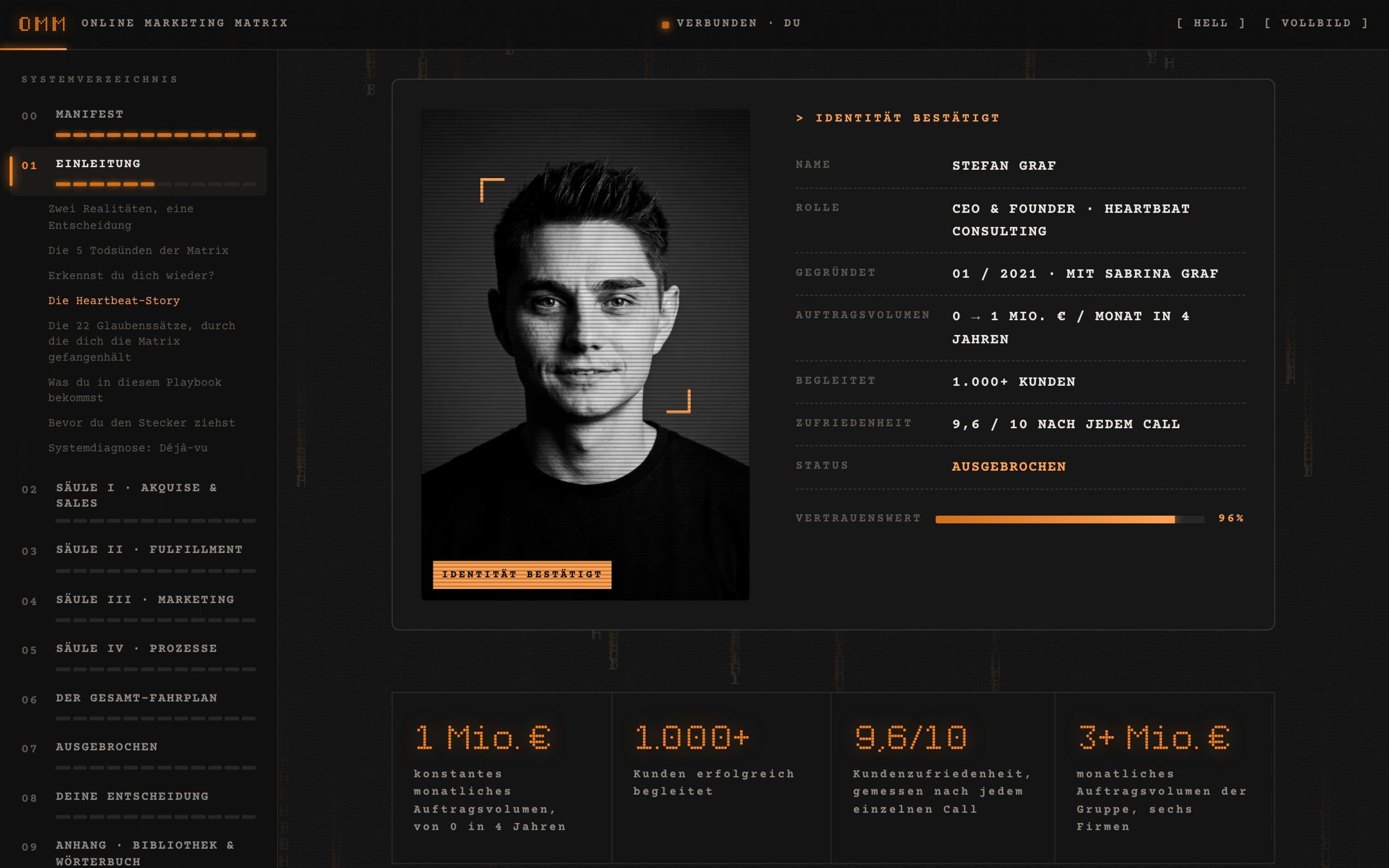Click the 96% trust value
This screenshot has height=868, width=1389.
1231,519
